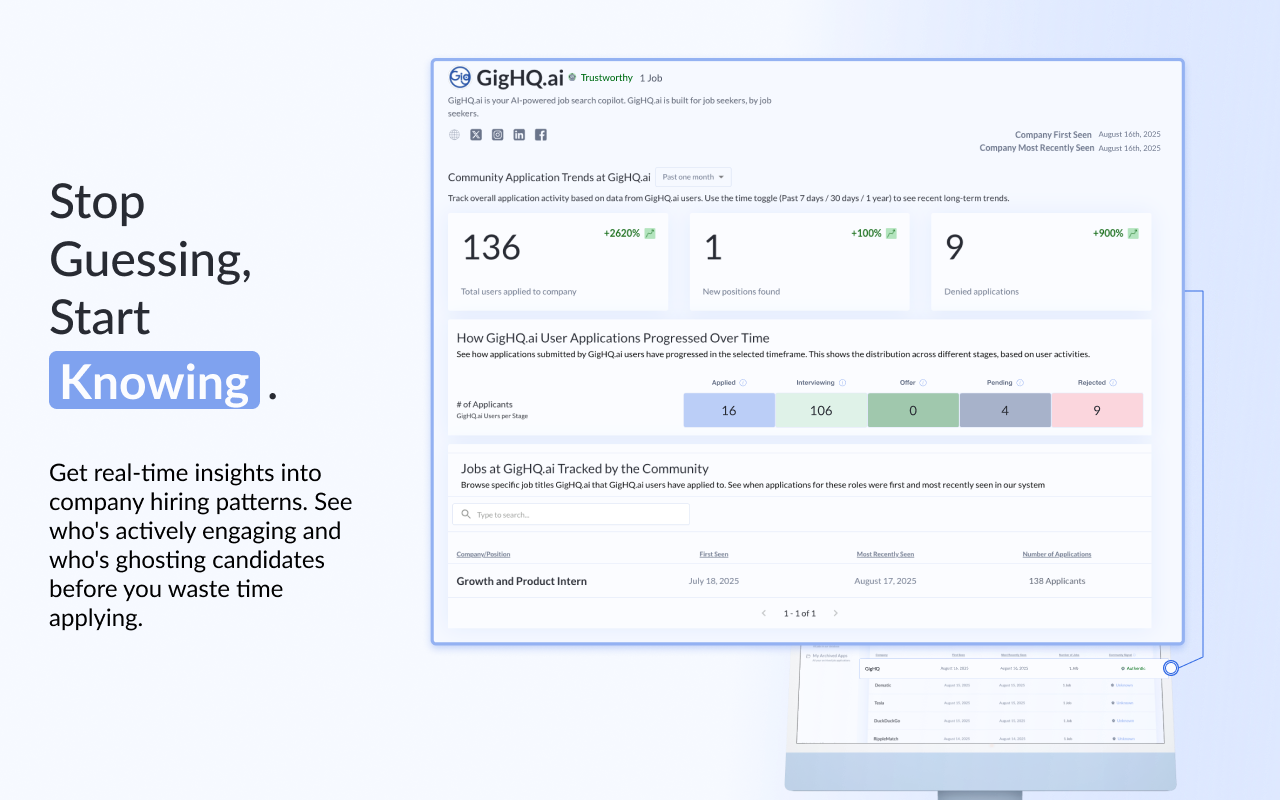Click the "August 17, 2025" most recently seen date
Viewport: 1280px width, 800px height.
pos(885,581)
